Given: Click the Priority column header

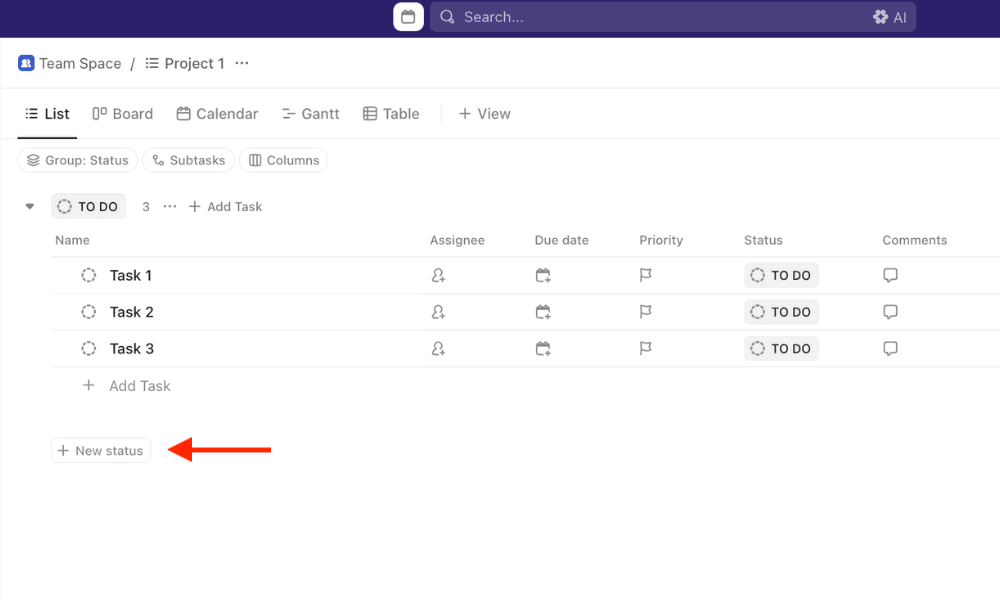Looking at the screenshot, I should tap(661, 240).
